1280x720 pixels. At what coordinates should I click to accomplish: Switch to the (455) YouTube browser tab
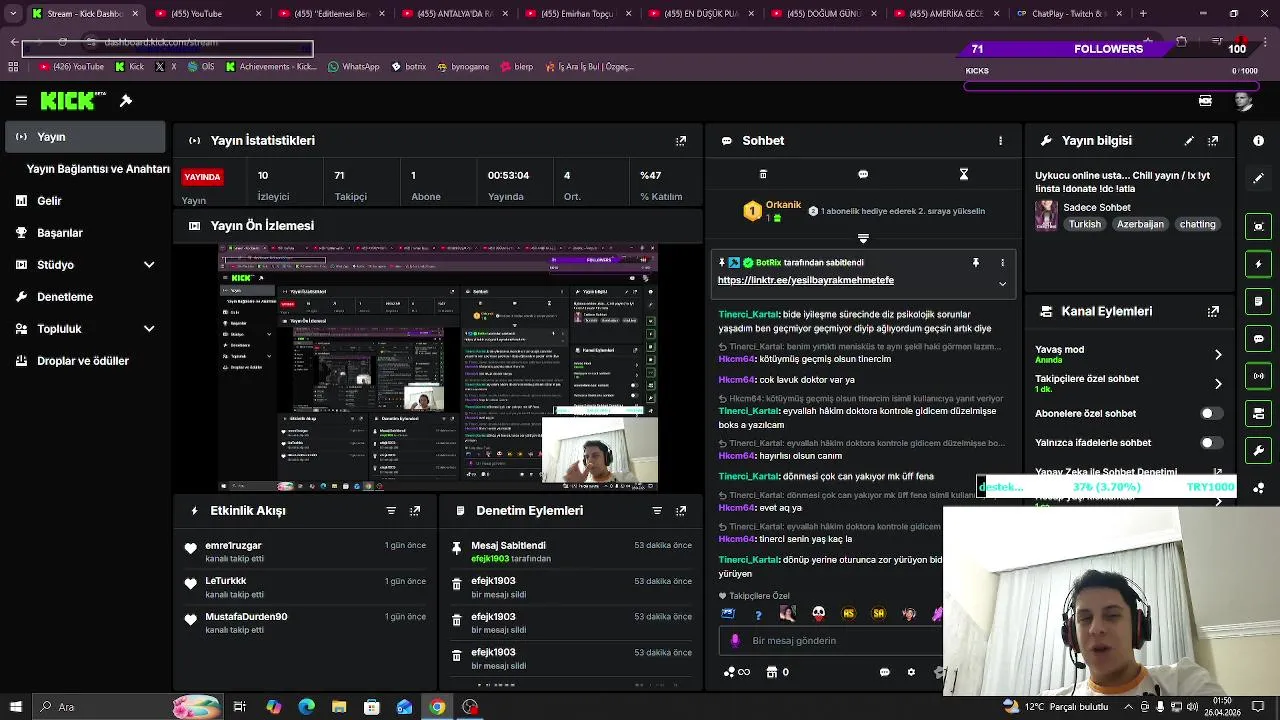pos(206,14)
